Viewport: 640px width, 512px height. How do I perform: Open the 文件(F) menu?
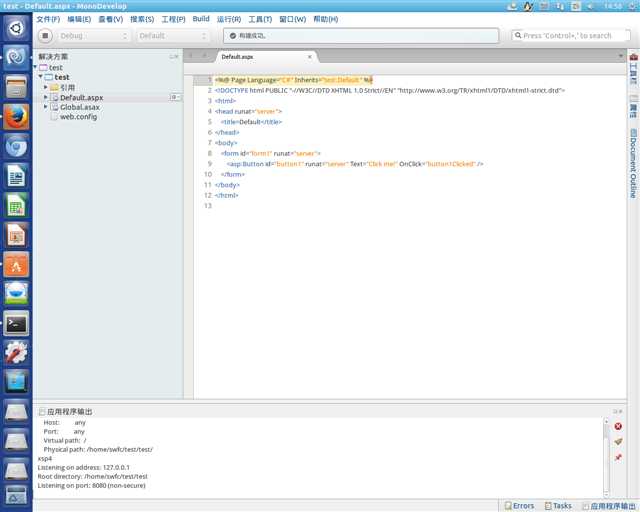coord(48,19)
